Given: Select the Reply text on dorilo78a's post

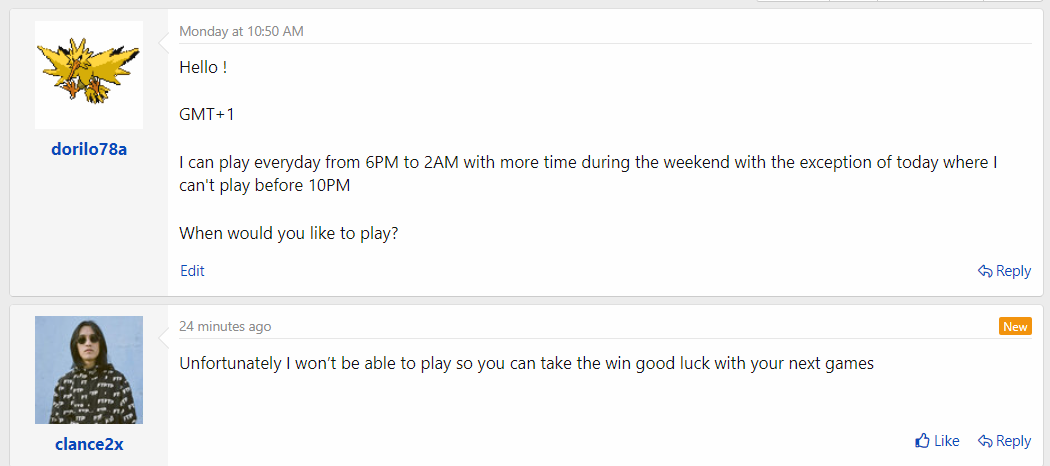Looking at the screenshot, I should click(x=1013, y=270).
